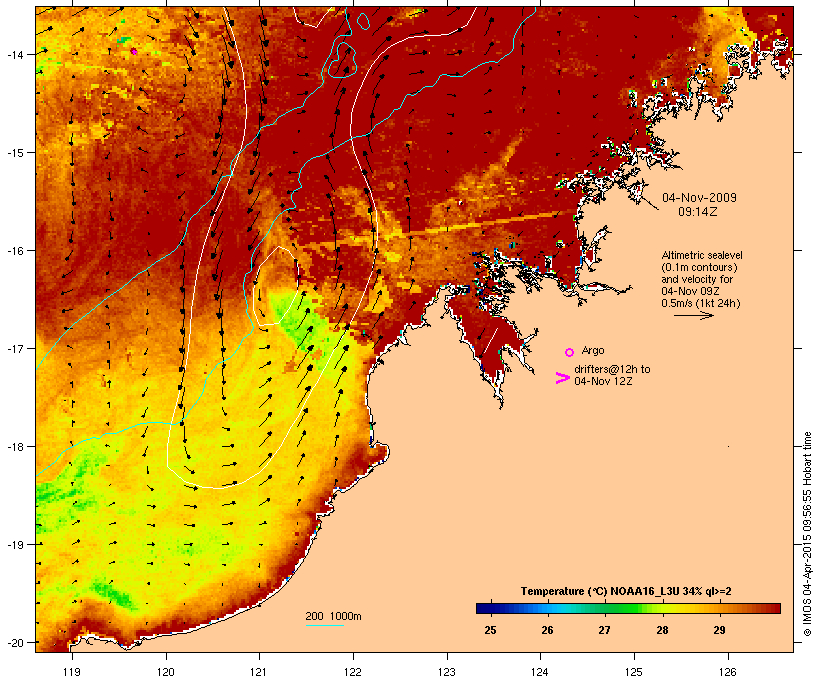Image resolution: width=820 pixels, height=680 pixels.
Task: Click the magenta Argo float dot near 14°S
Action: coord(134,51)
